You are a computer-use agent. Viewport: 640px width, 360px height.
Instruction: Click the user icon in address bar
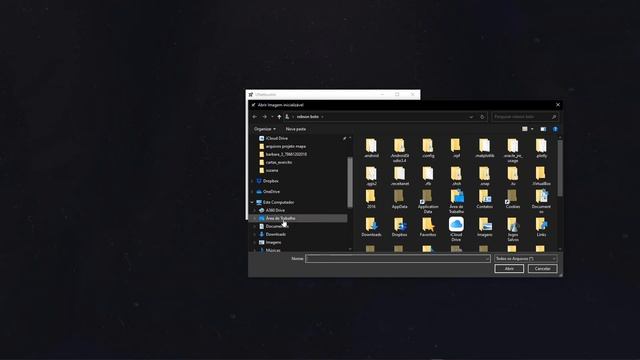click(287, 117)
